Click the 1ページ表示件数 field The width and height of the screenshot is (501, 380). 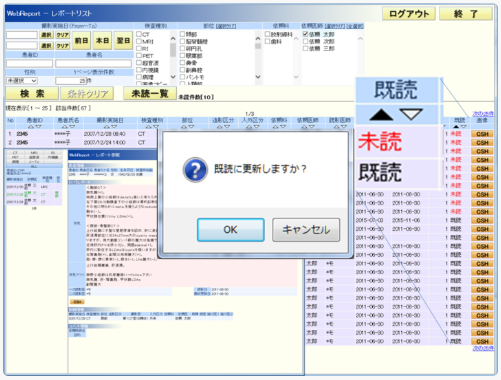pos(71,81)
